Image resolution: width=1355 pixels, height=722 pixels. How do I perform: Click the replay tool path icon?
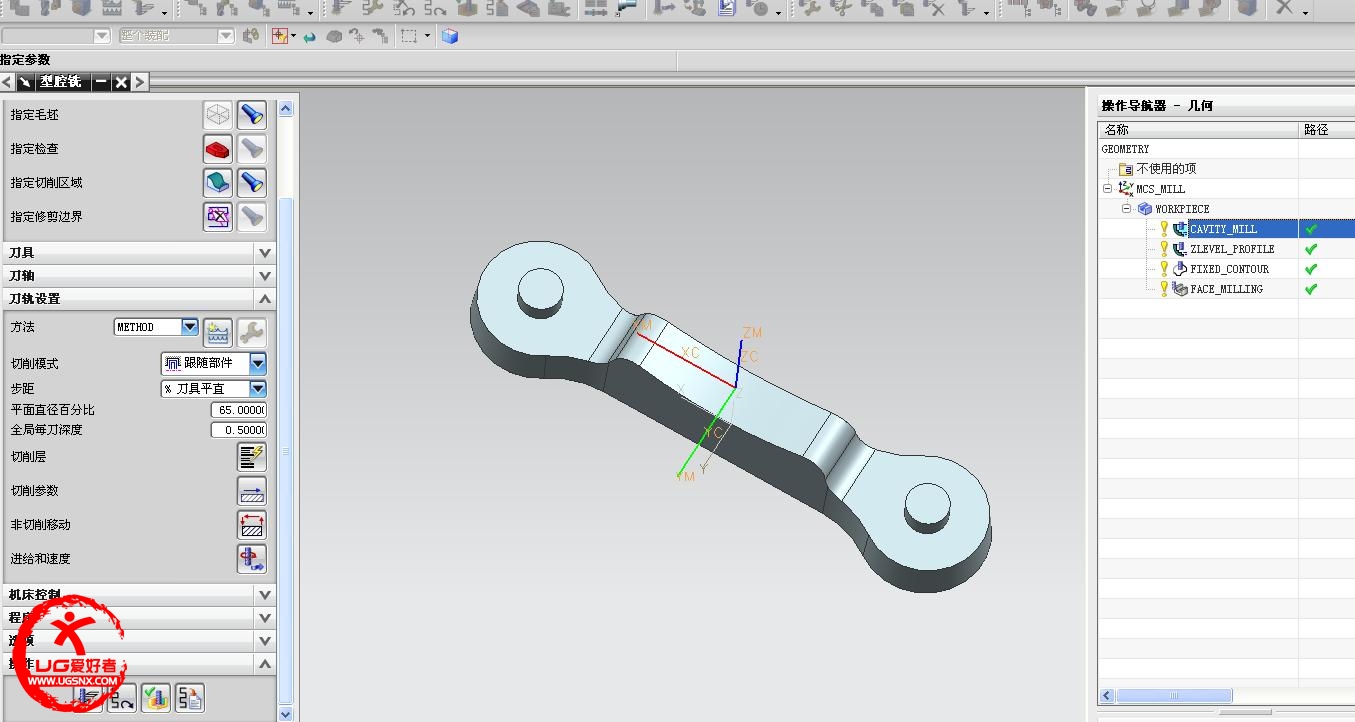click(122, 698)
